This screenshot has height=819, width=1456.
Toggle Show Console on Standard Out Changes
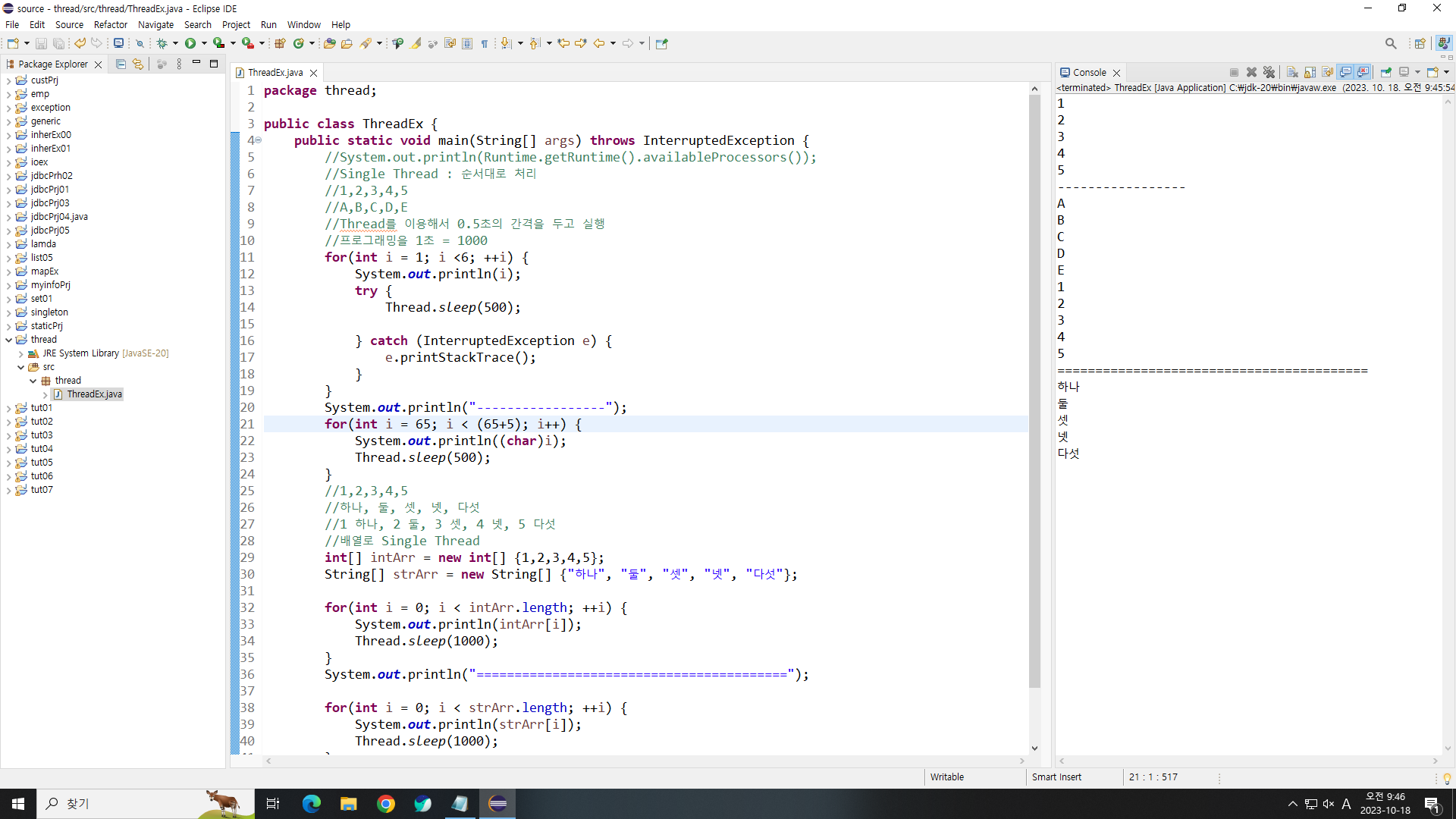1345,72
